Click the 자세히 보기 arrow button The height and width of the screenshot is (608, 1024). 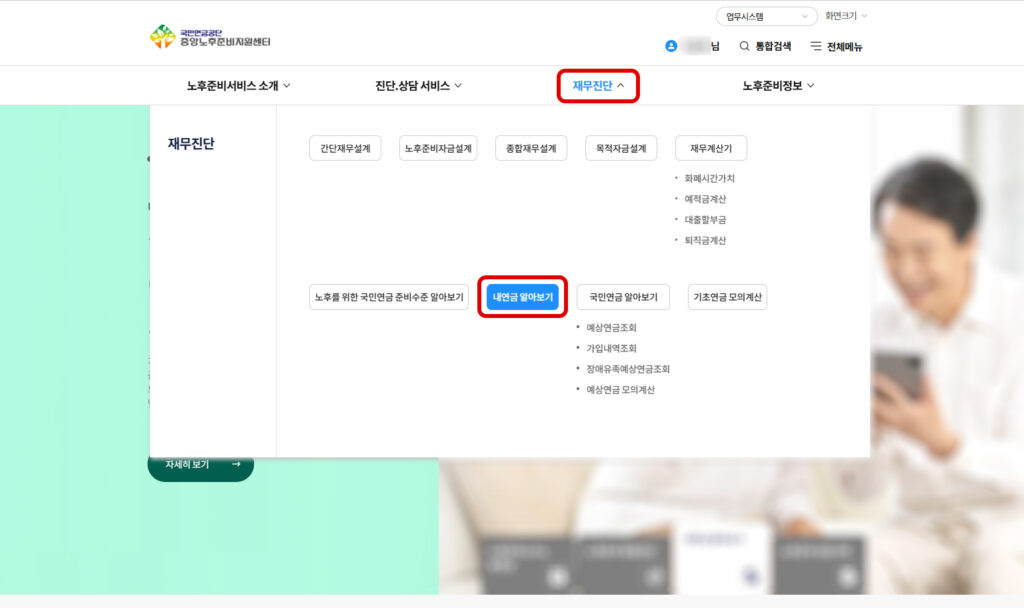pos(201,465)
